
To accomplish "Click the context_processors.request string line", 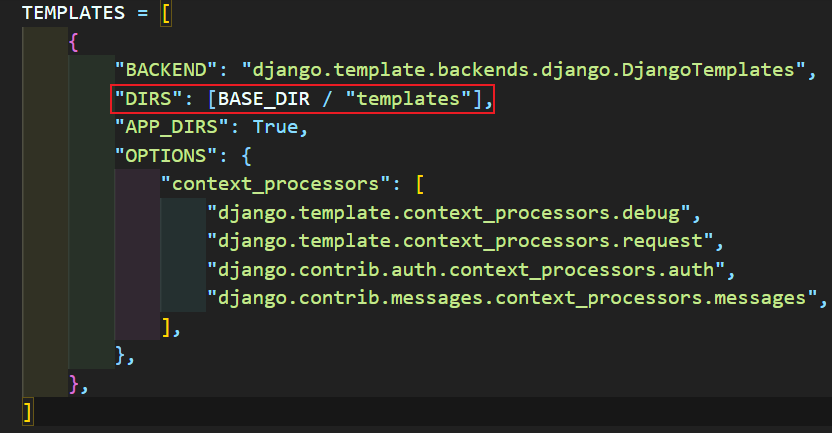I will pyautogui.click(x=460, y=241).
